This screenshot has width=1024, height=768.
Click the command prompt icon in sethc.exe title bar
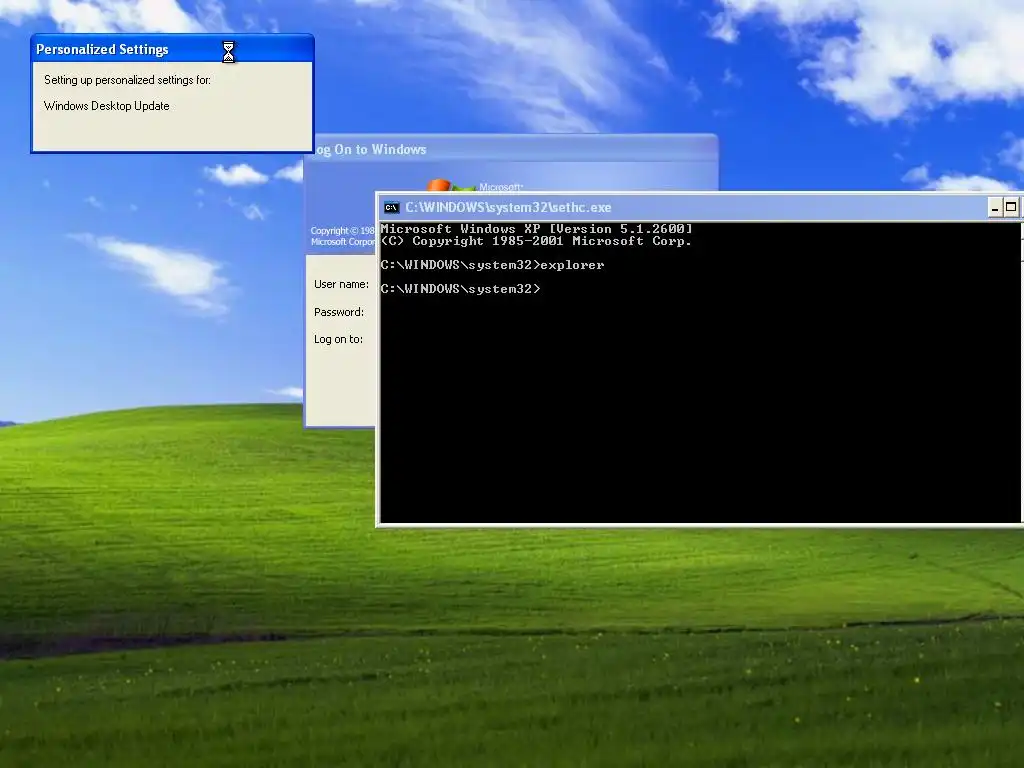point(391,208)
